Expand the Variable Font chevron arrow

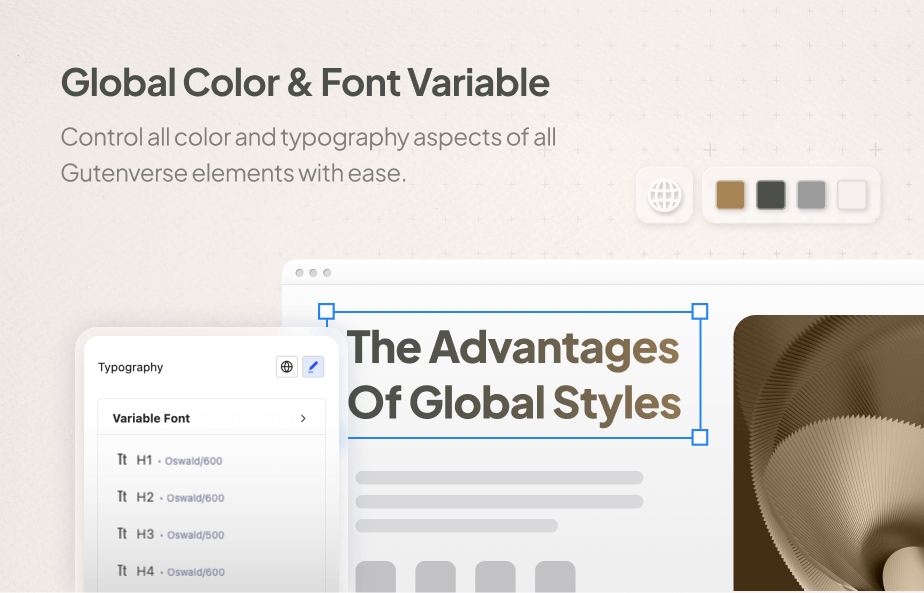pos(303,418)
